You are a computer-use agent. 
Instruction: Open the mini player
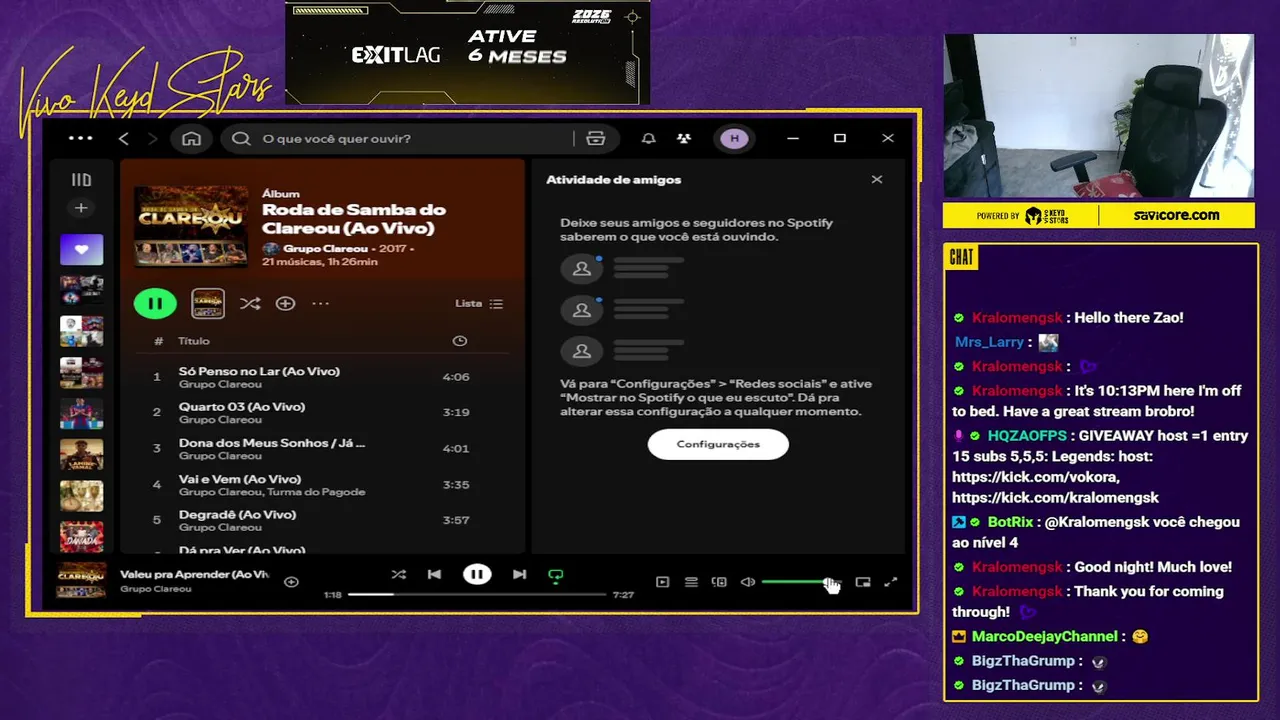click(x=863, y=582)
